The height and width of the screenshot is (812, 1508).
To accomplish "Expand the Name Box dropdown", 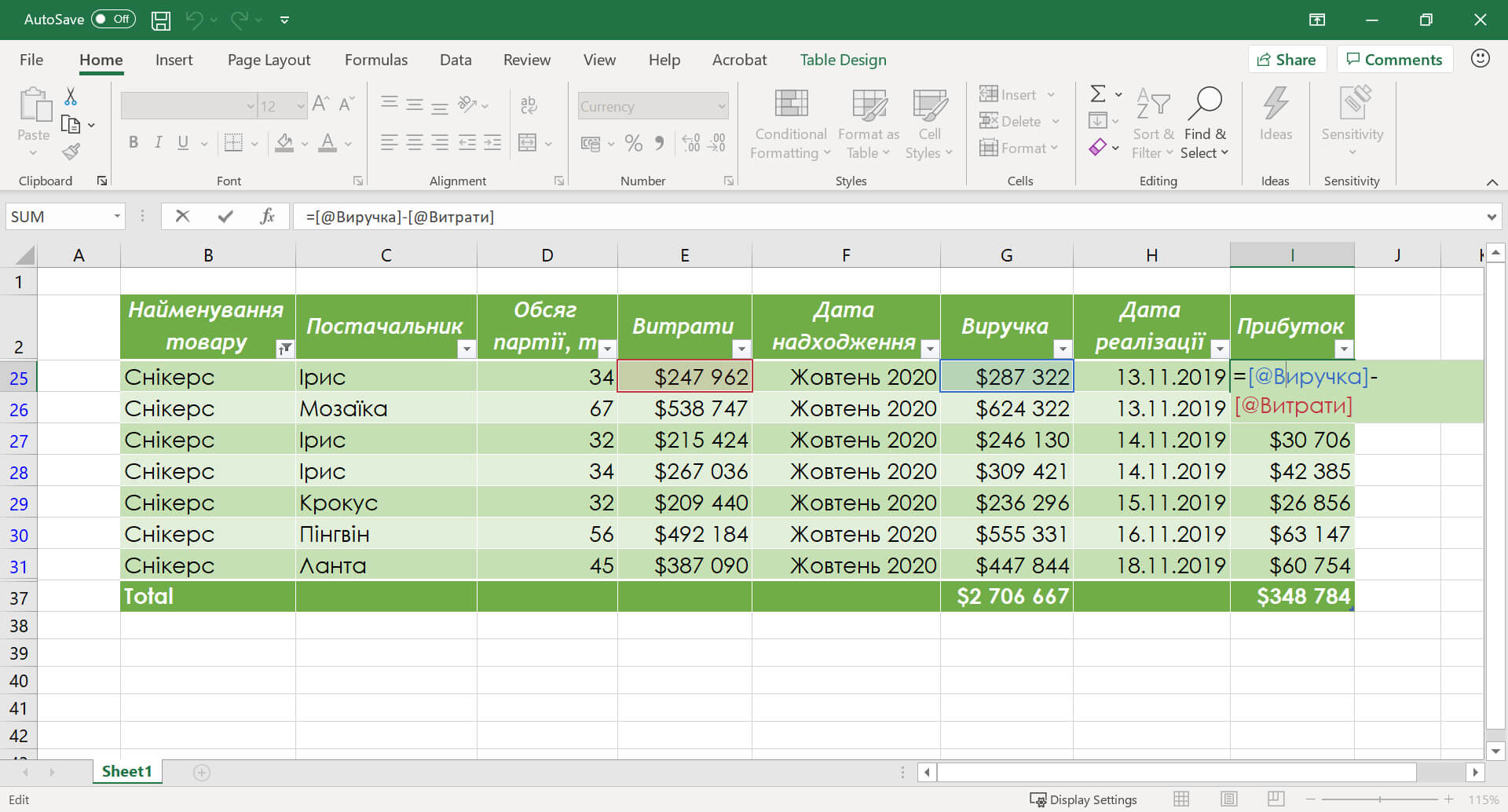I will pyautogui.click(x=117, y=217).
